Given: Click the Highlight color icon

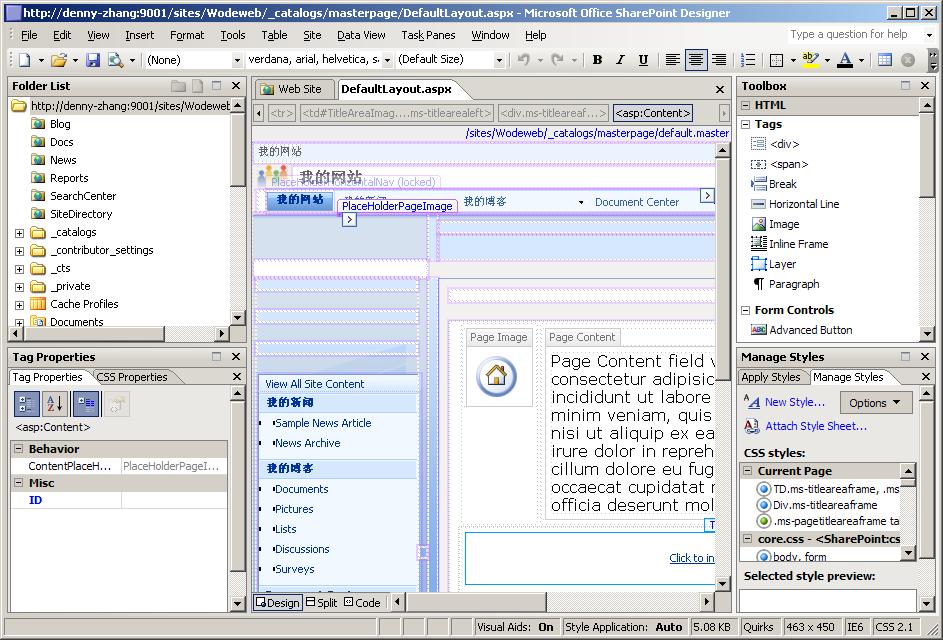Looking at the screenshot, I should pos(811,60).
